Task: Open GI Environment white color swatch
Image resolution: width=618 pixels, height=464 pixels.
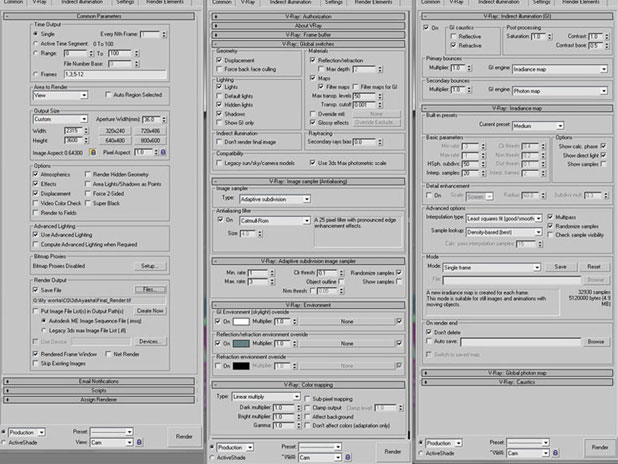Action: point(241,321)
